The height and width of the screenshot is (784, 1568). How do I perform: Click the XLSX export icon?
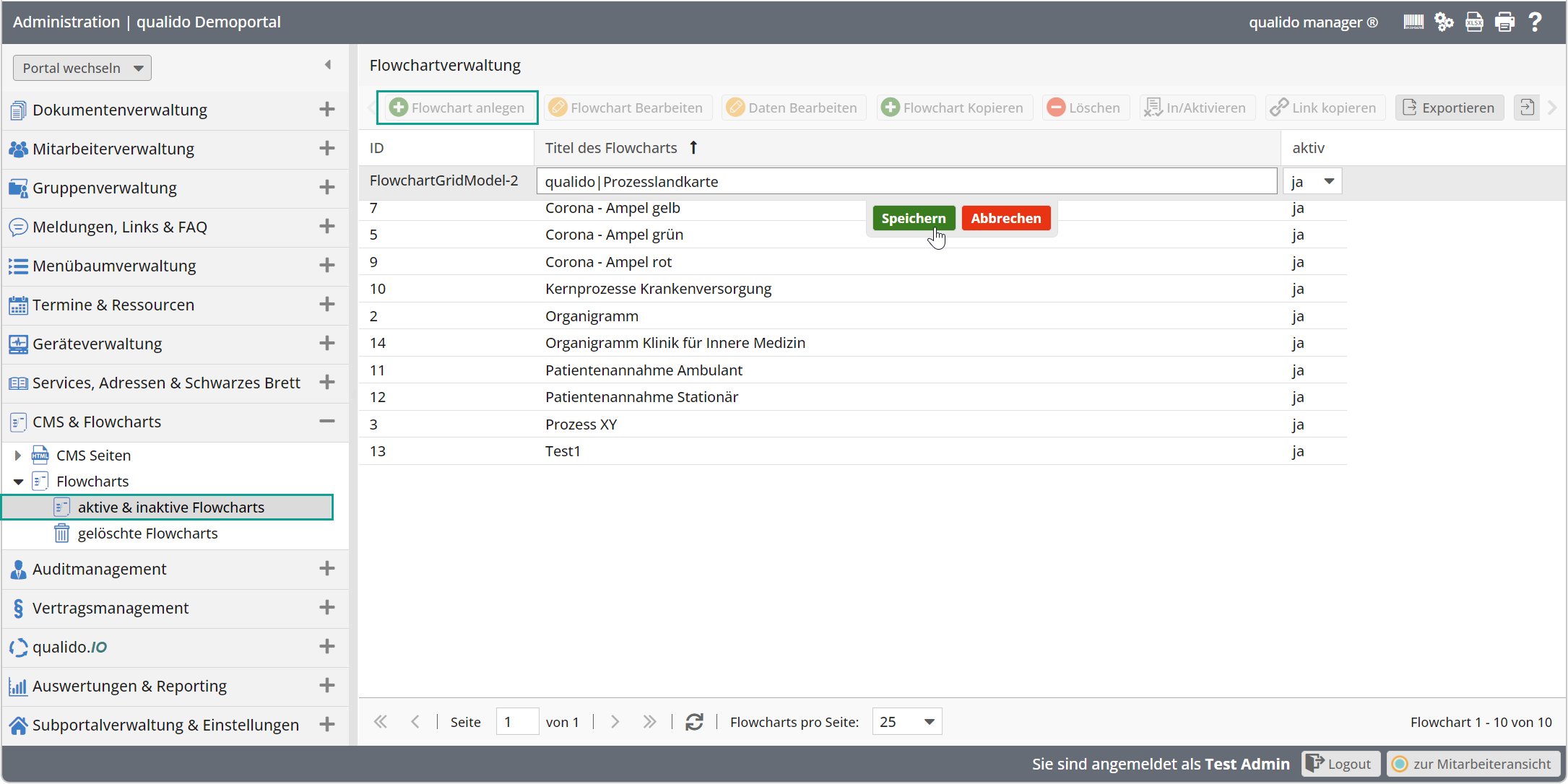click(1474, 22)
